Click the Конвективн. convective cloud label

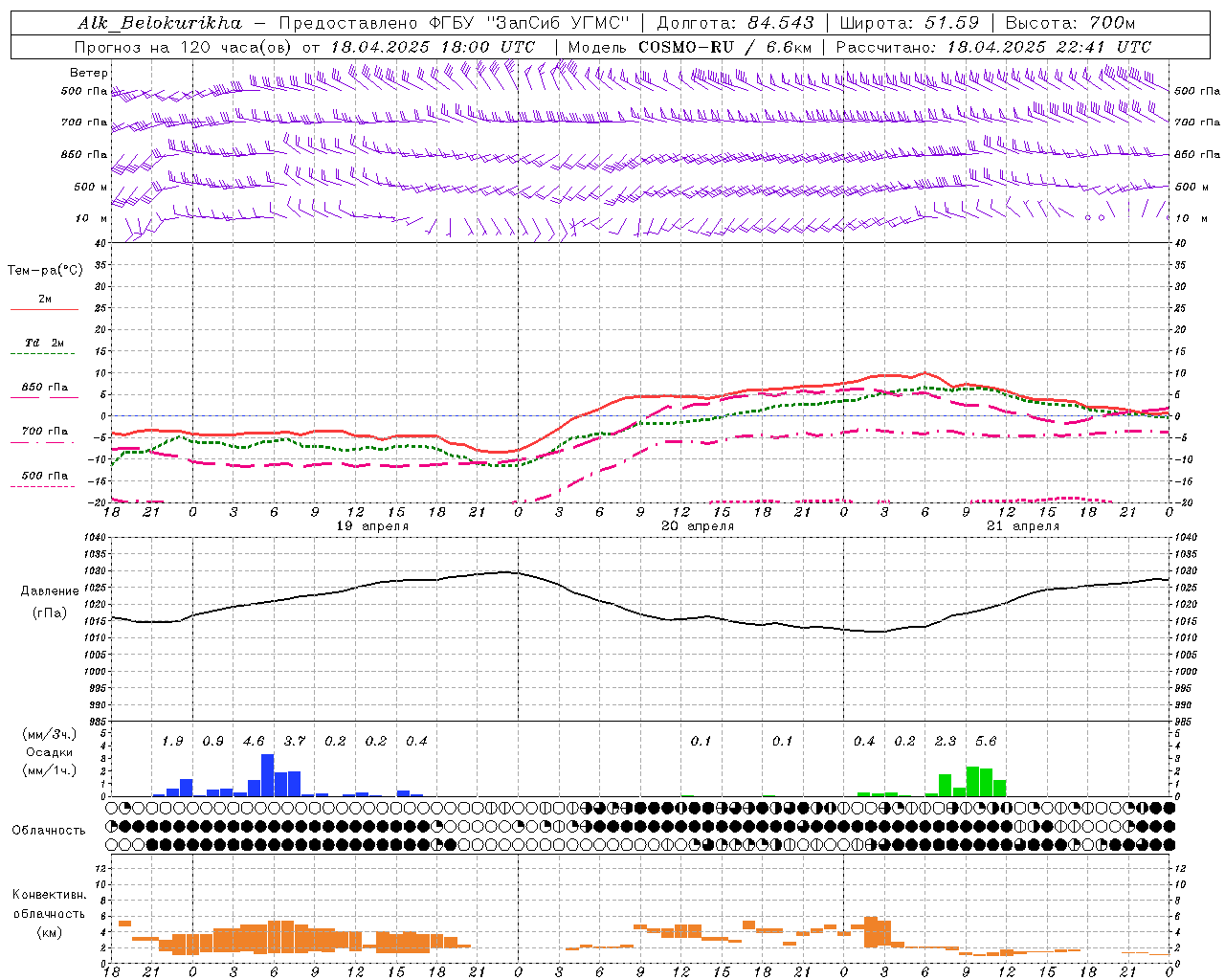click(x=49, y=895)
